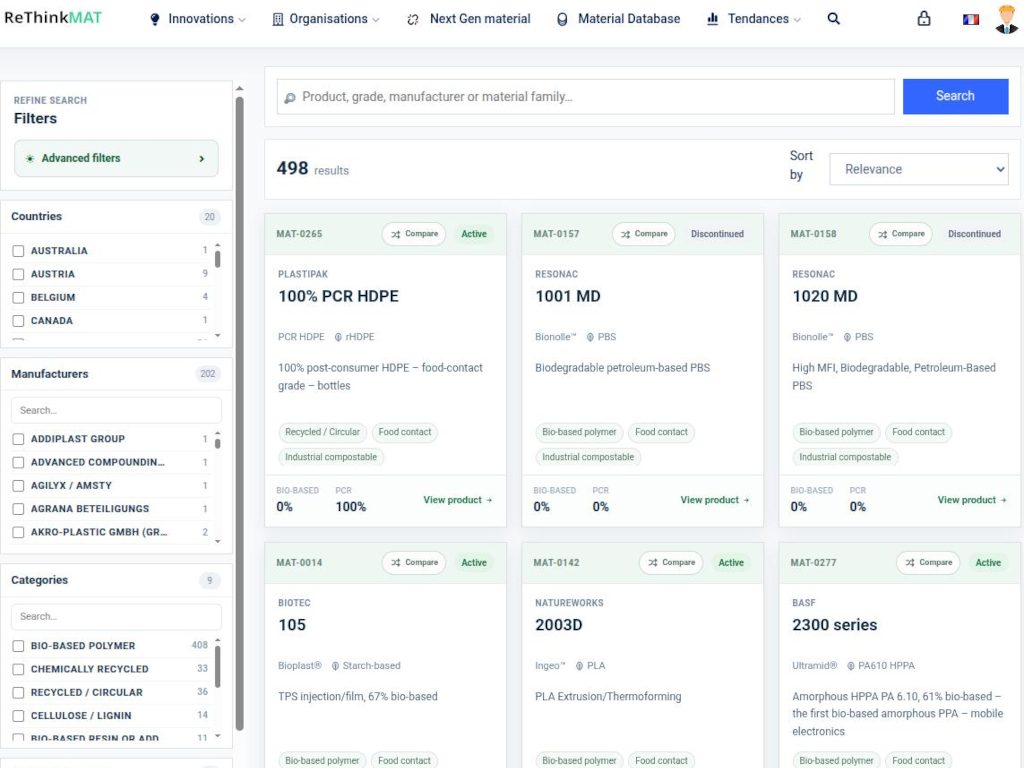The image size is (1024, 768).
Task: Expand the Innovations menu chevron
Action: click(x=242, y=20)
